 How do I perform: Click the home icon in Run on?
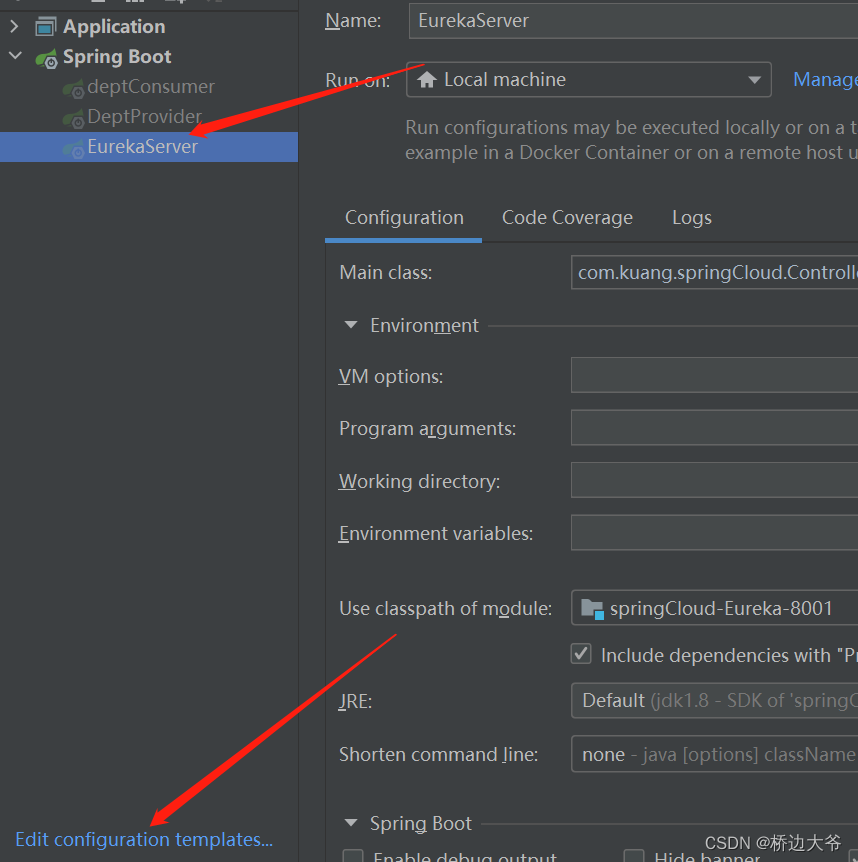427,80
